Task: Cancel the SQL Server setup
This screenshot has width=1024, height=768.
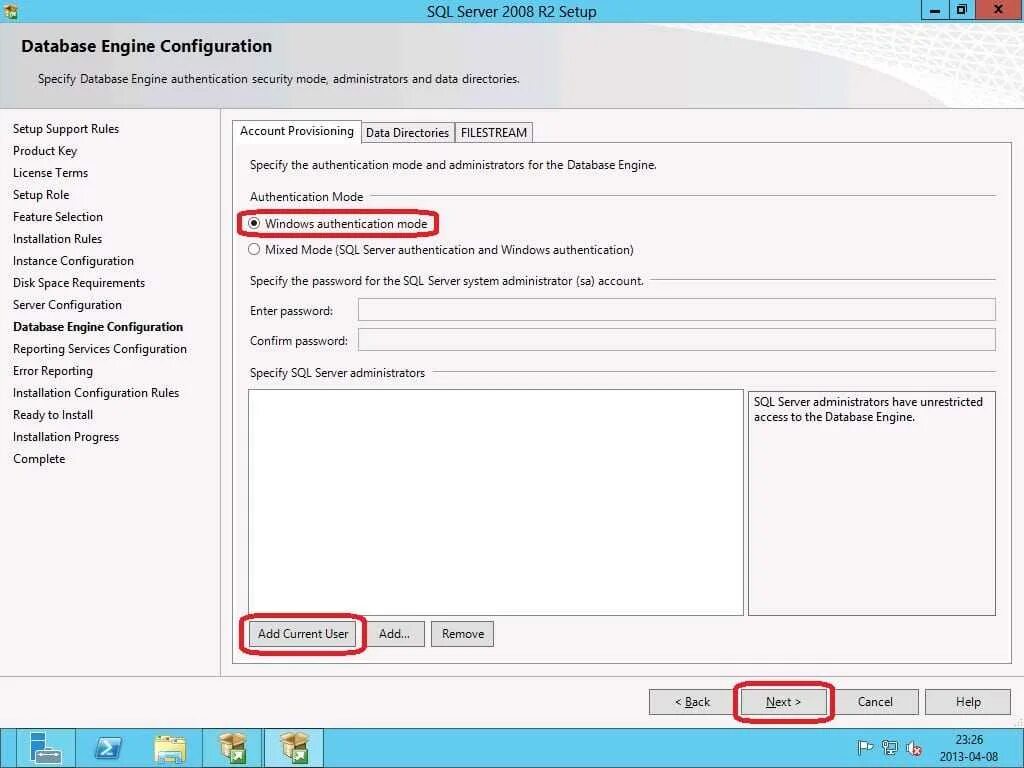Action: tap(875, 701)
